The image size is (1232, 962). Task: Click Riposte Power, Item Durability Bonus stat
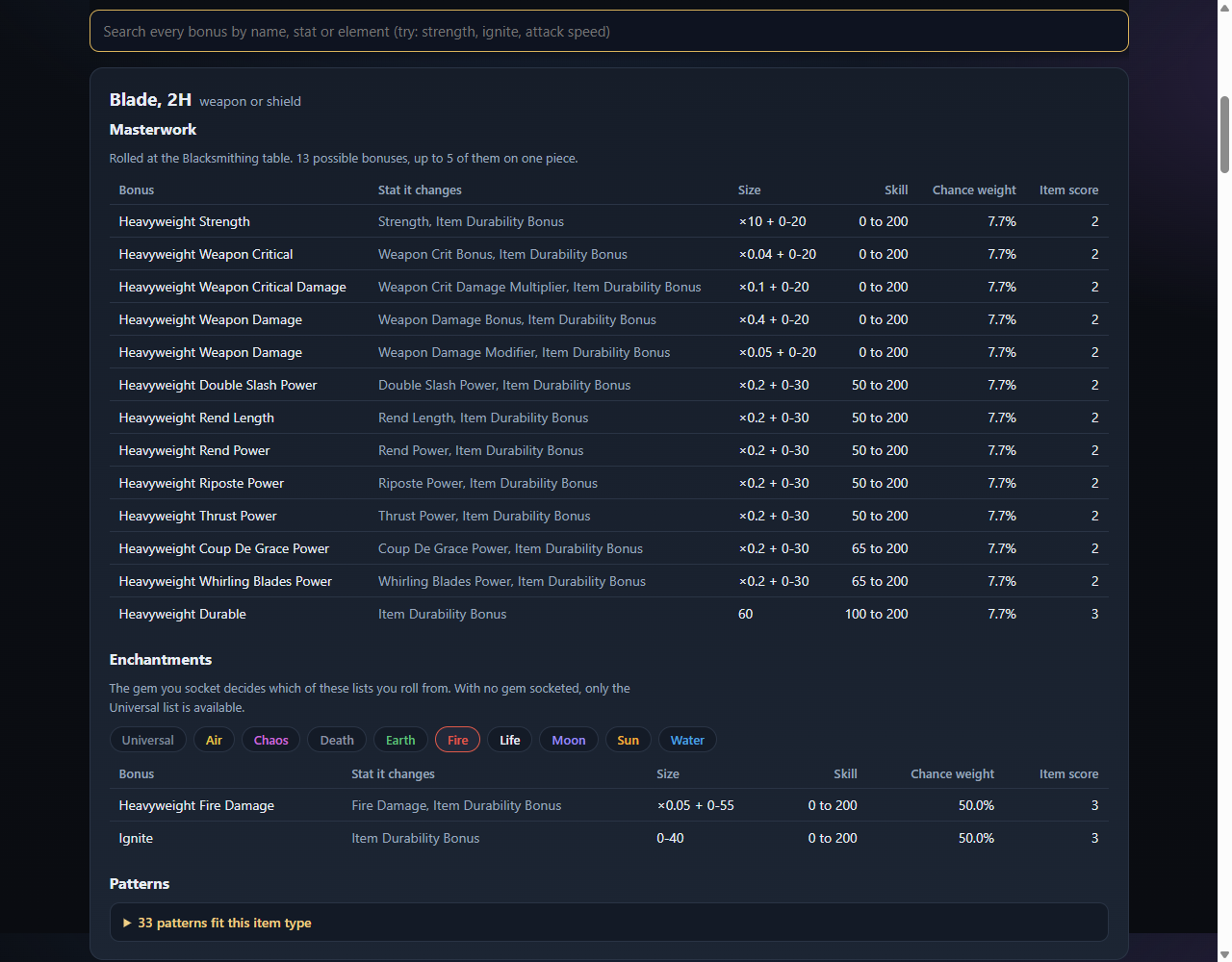[488, 483]
